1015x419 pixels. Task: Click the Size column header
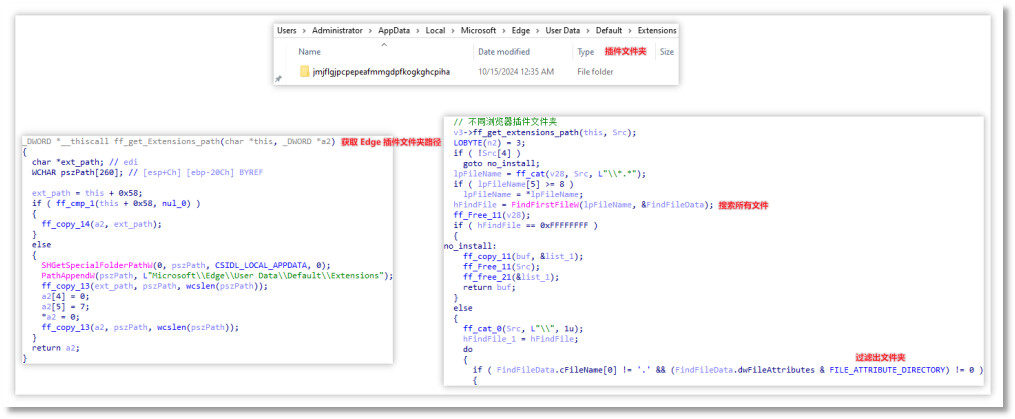pos(667,52)
